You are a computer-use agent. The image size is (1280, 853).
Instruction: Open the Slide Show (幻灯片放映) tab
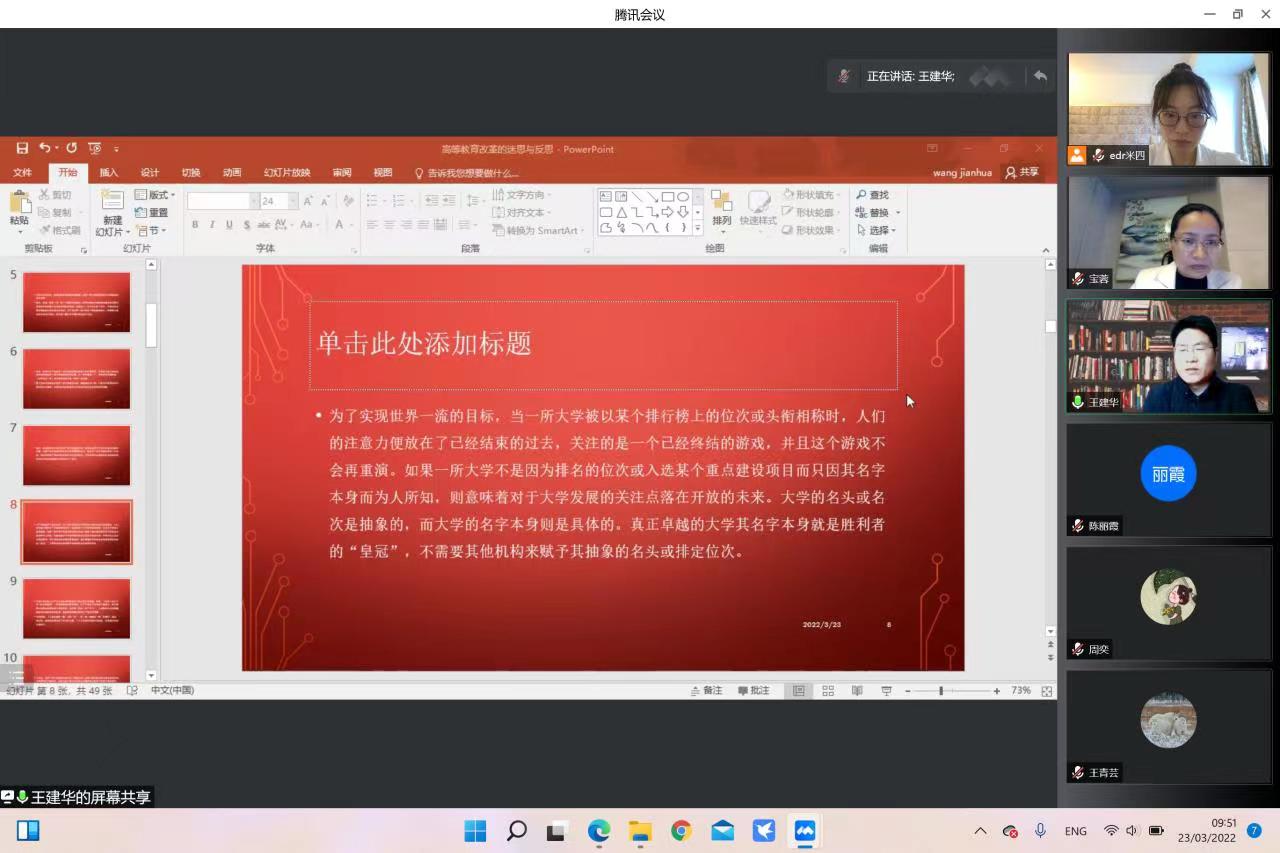click(x=287, y=172)
